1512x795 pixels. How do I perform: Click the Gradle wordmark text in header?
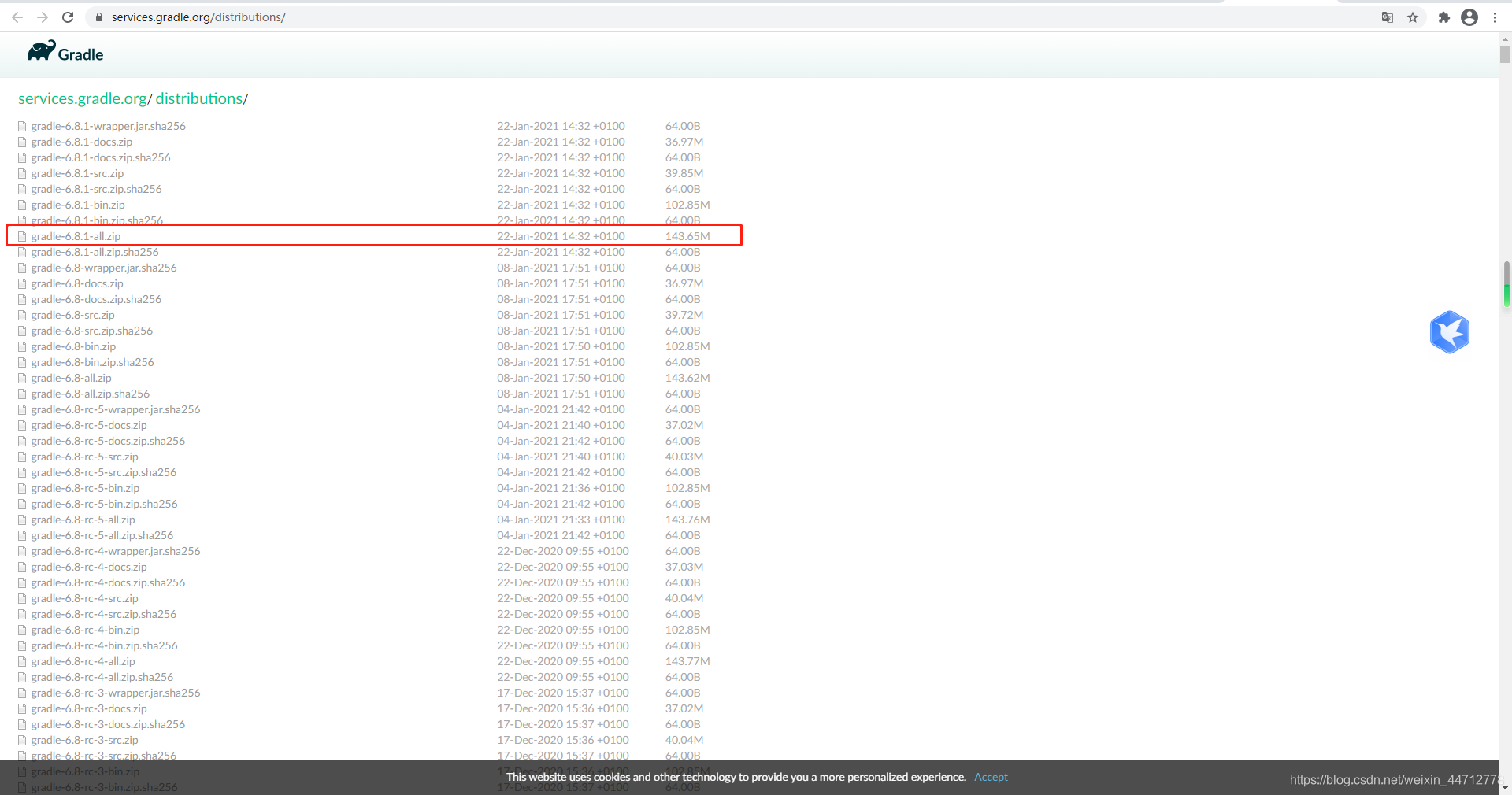point(80,54)
